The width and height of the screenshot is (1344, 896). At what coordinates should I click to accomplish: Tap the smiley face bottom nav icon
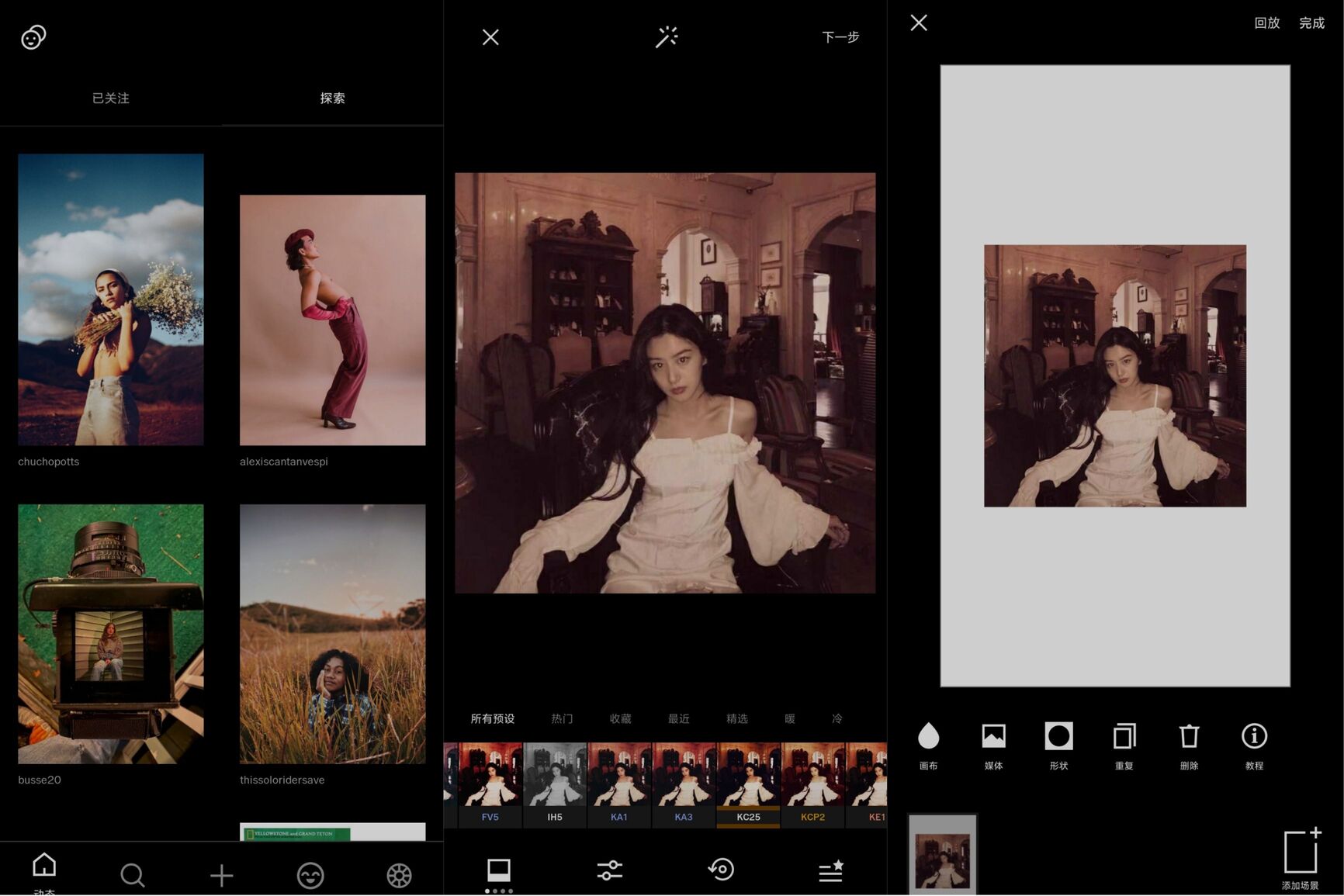[x=310, y=876]
